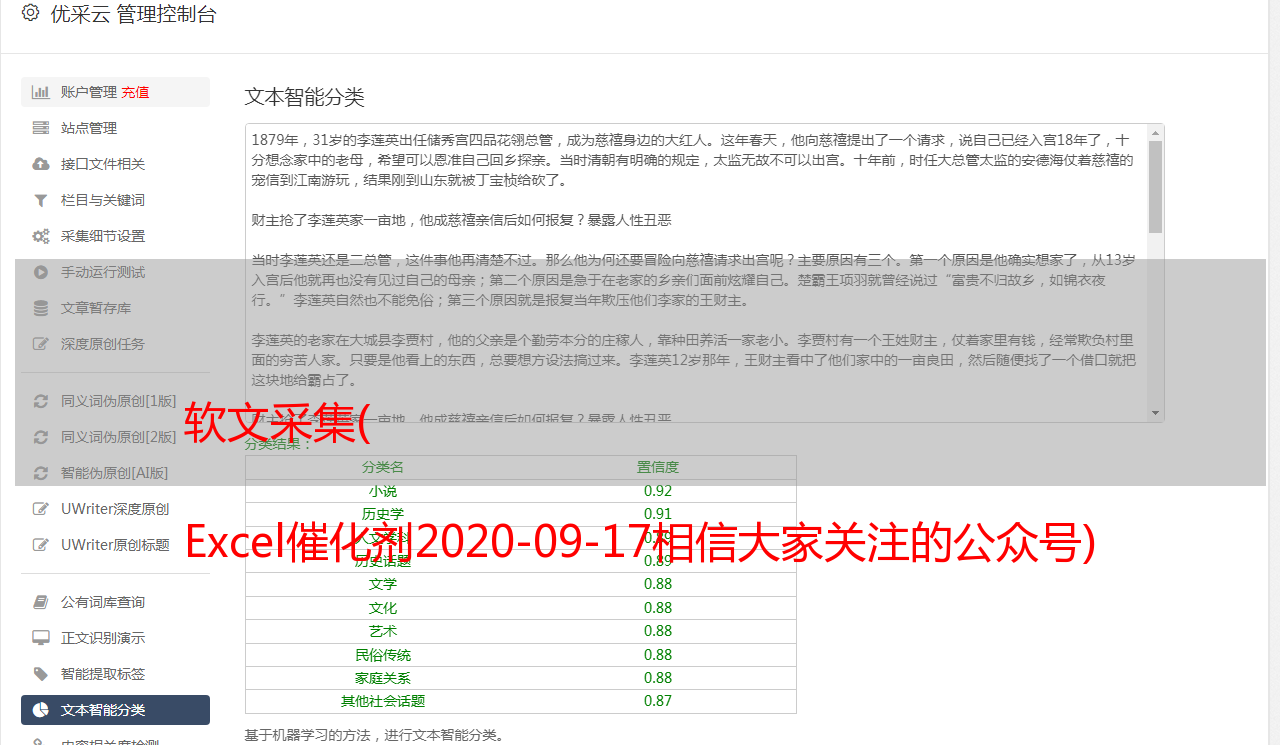The width and height of the screenshot is (1280, 745).
Task: Click the 置信度 column header
Action: [x=658, y=467]
